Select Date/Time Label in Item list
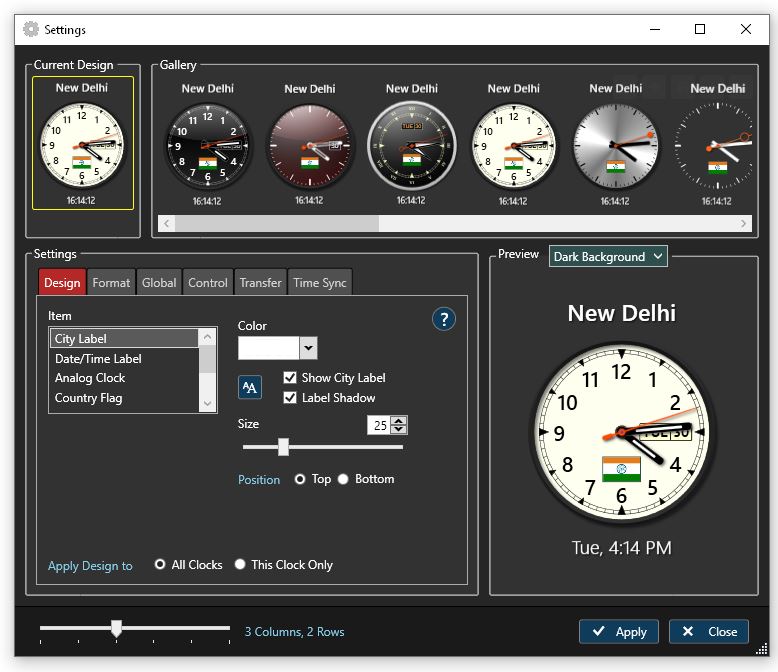778x672 pixels. [124, 358]
